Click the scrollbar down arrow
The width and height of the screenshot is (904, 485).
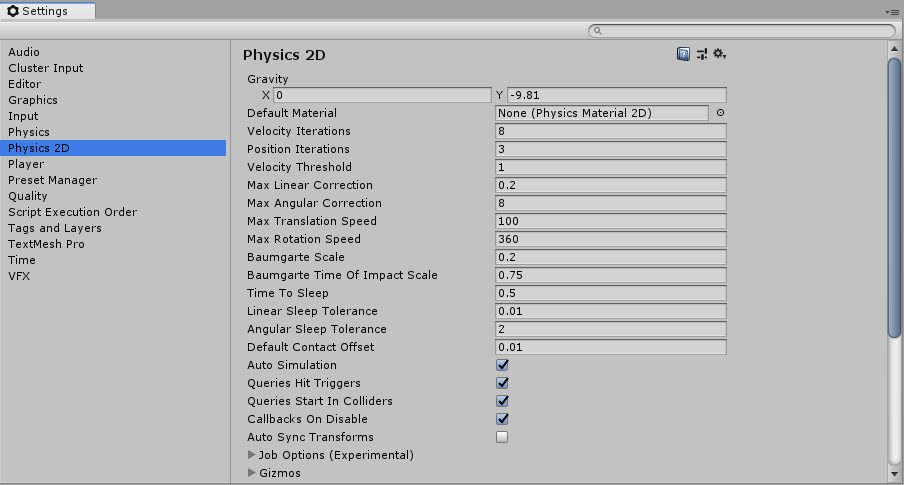894,475
